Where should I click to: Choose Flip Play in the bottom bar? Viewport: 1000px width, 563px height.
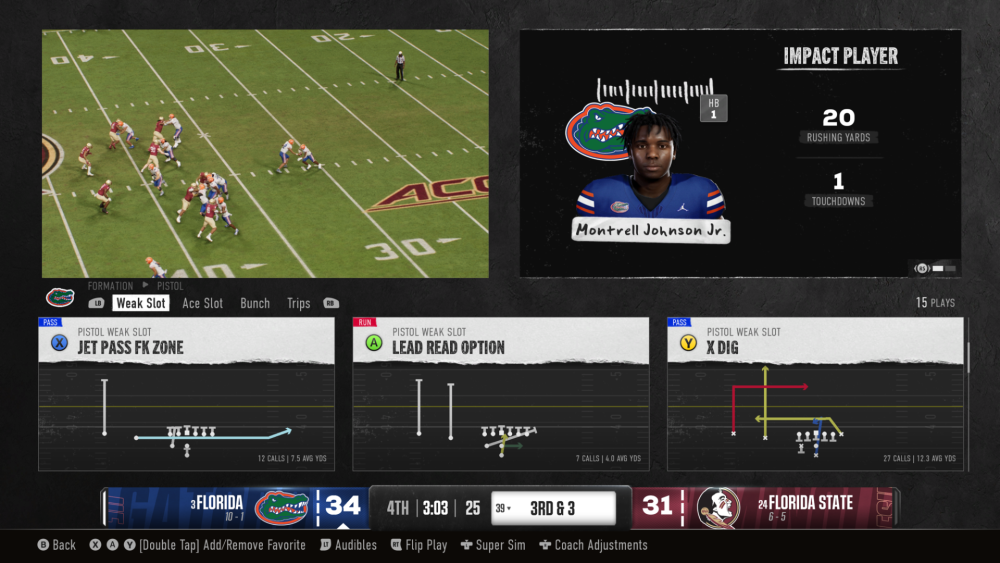pos(419,545)
